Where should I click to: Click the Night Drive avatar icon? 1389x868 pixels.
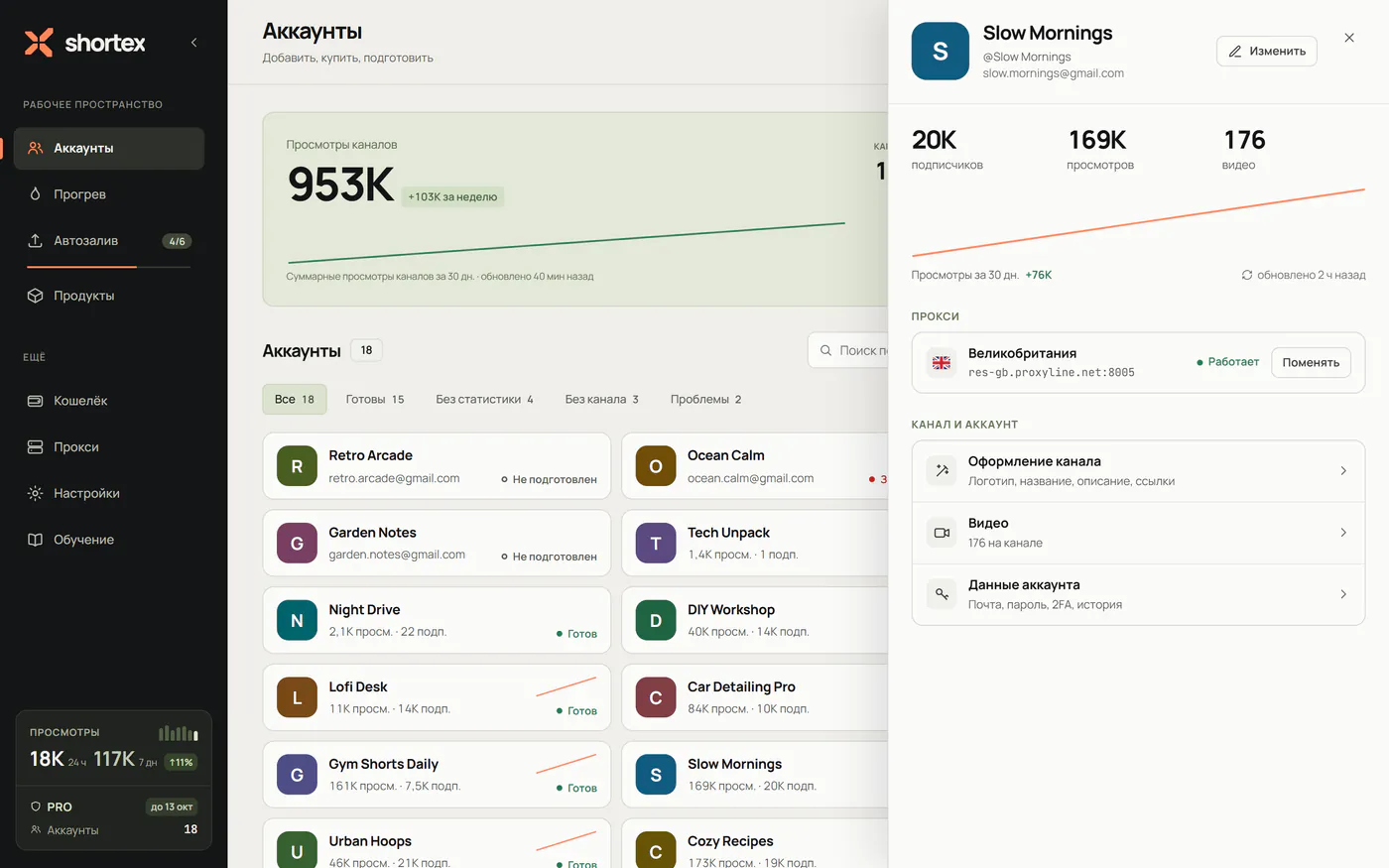click(x=297, y=620)
